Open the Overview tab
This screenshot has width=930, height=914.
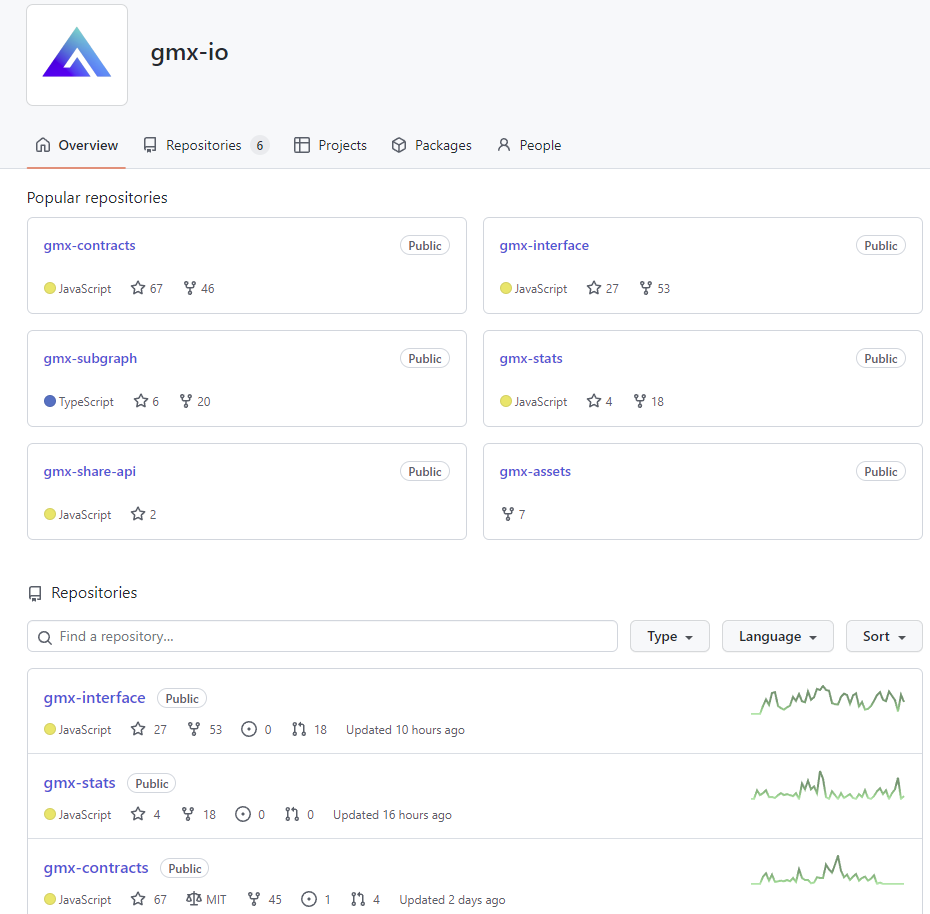(x=77, y=145)
